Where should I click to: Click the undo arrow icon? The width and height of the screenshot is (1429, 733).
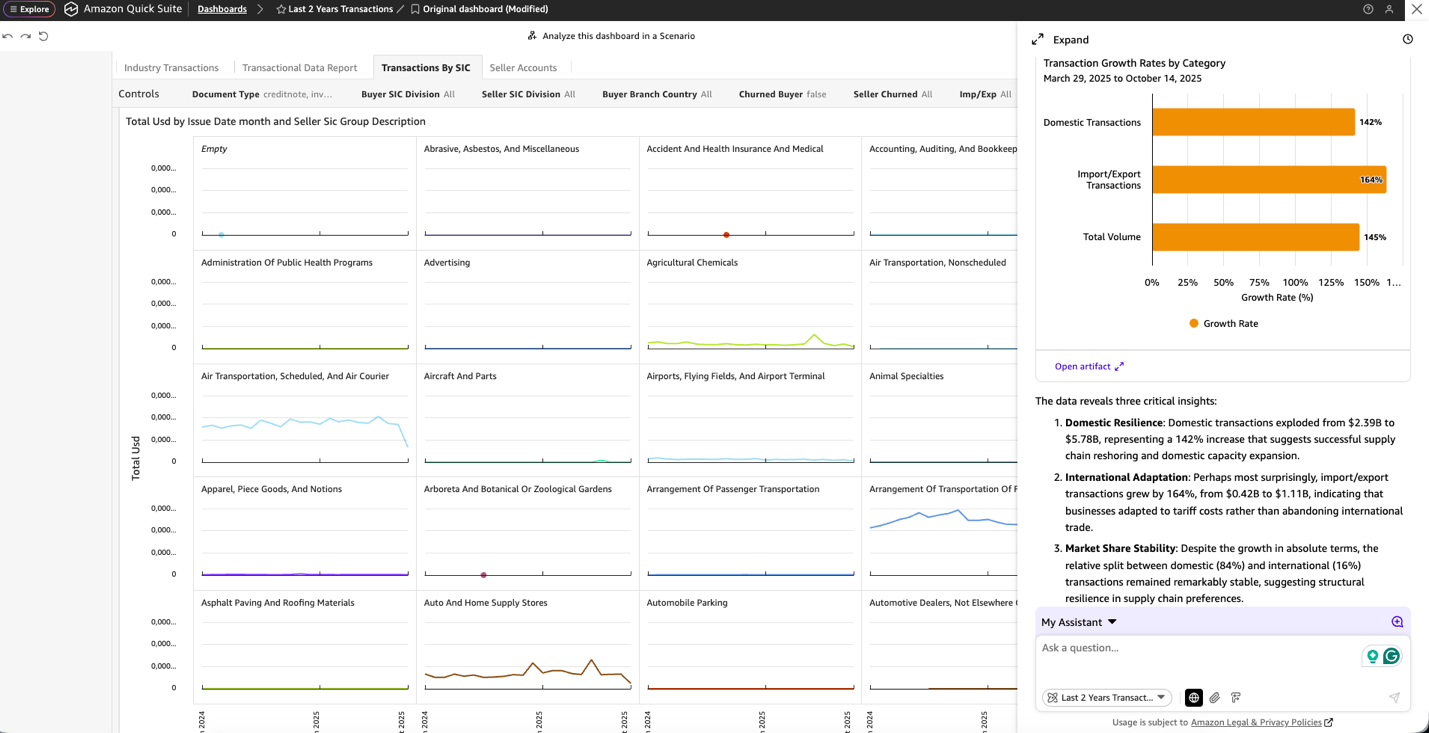(8, 36)
